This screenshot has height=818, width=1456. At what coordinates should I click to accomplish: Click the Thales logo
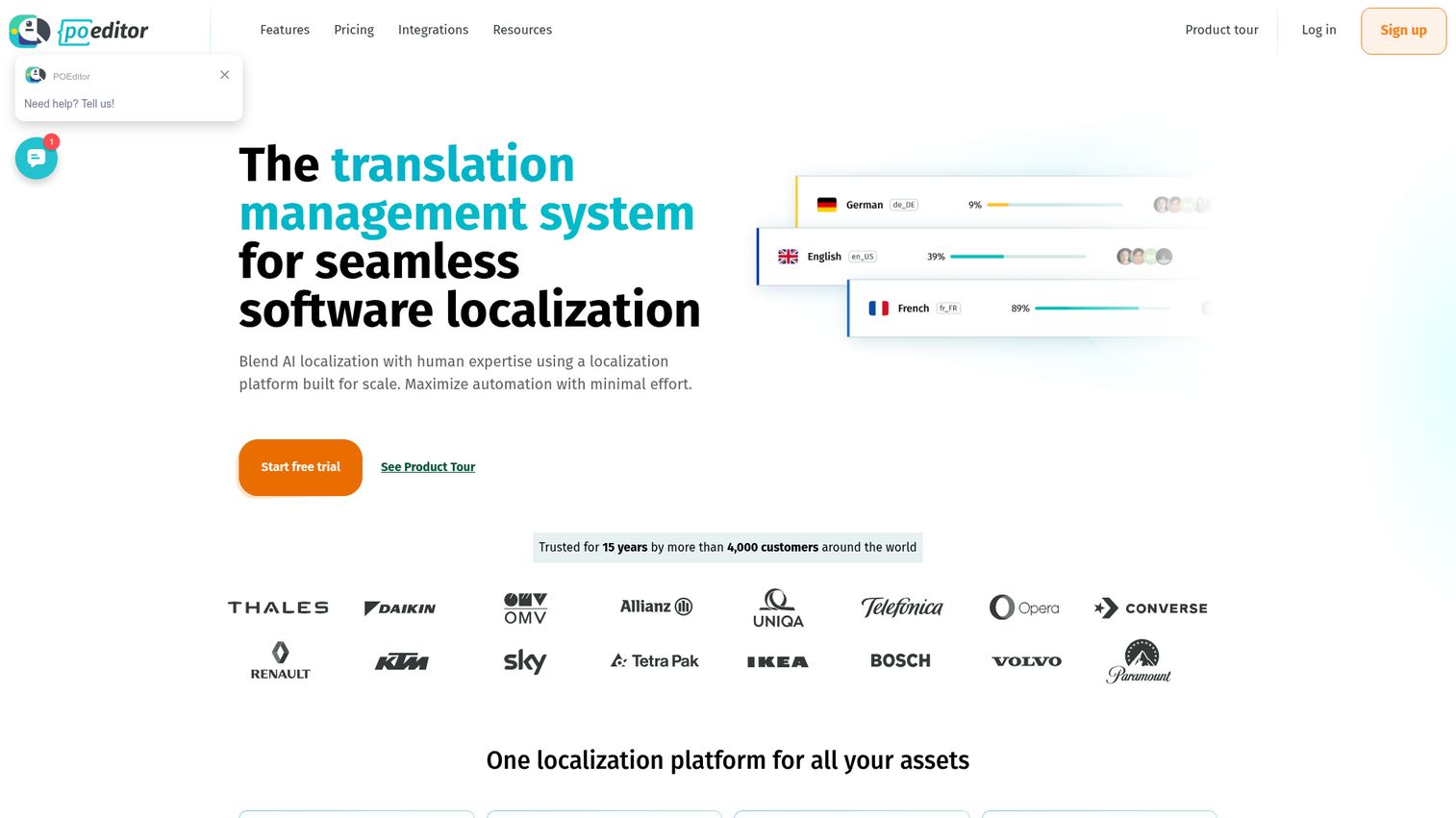click(x=278, y=607)
